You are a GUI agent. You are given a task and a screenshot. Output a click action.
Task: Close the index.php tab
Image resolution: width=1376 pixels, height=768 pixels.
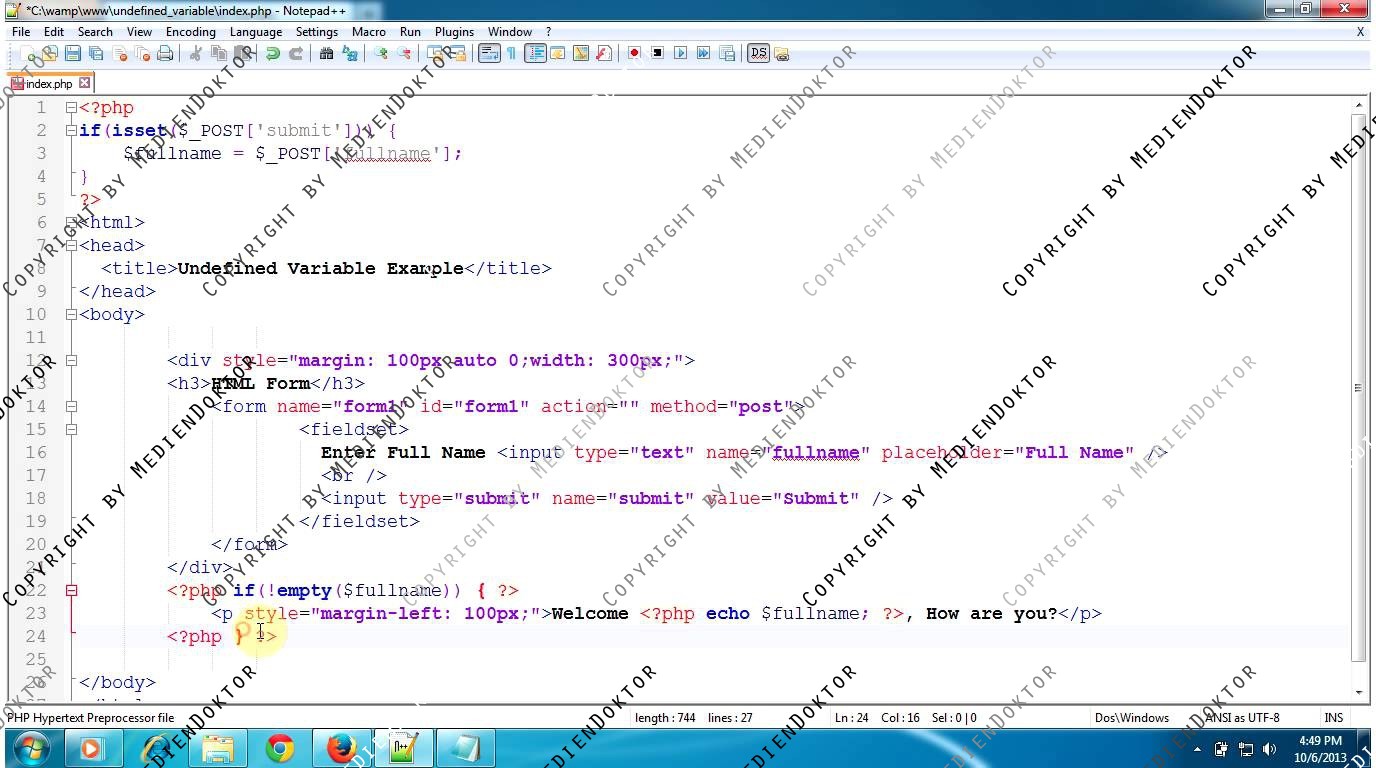pos(85,84)
